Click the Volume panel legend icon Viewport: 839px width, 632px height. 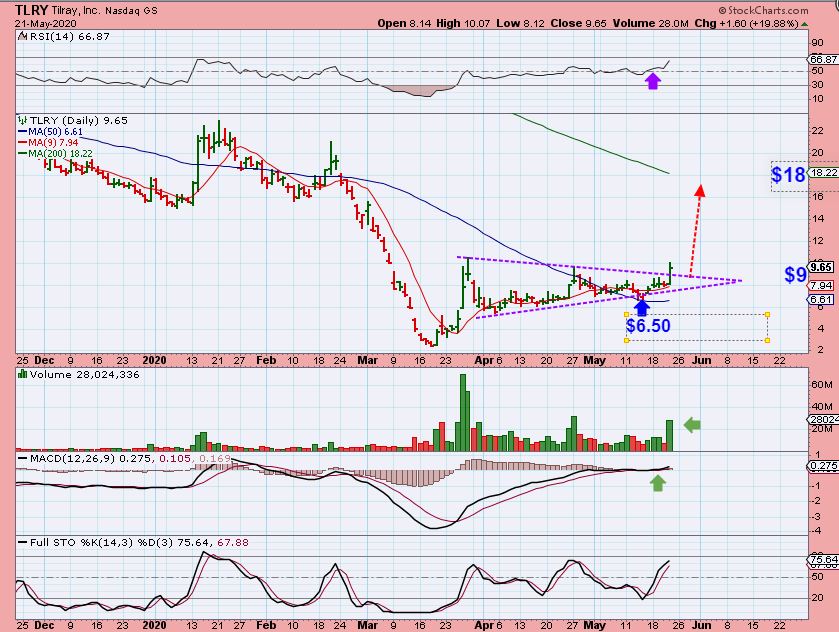click(22, 374)
